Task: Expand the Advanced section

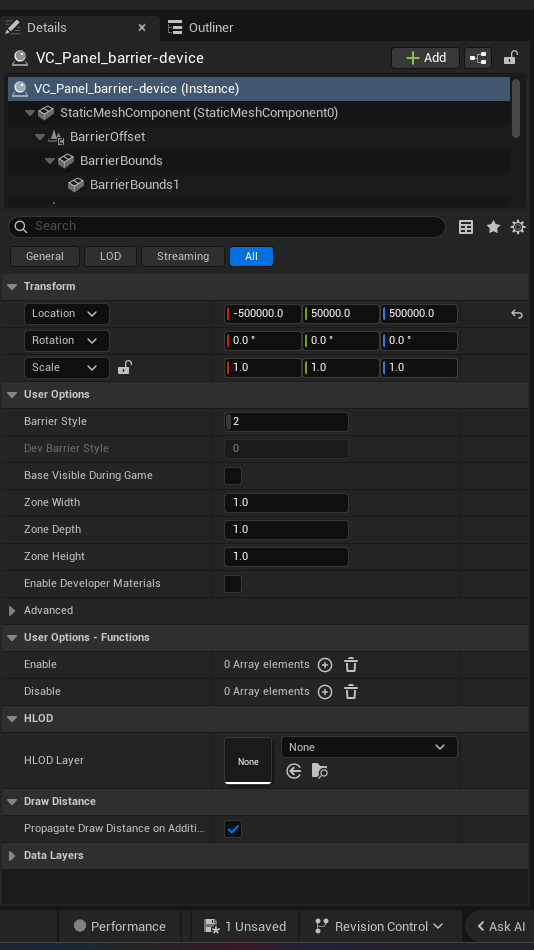Action: click(12, 611)
